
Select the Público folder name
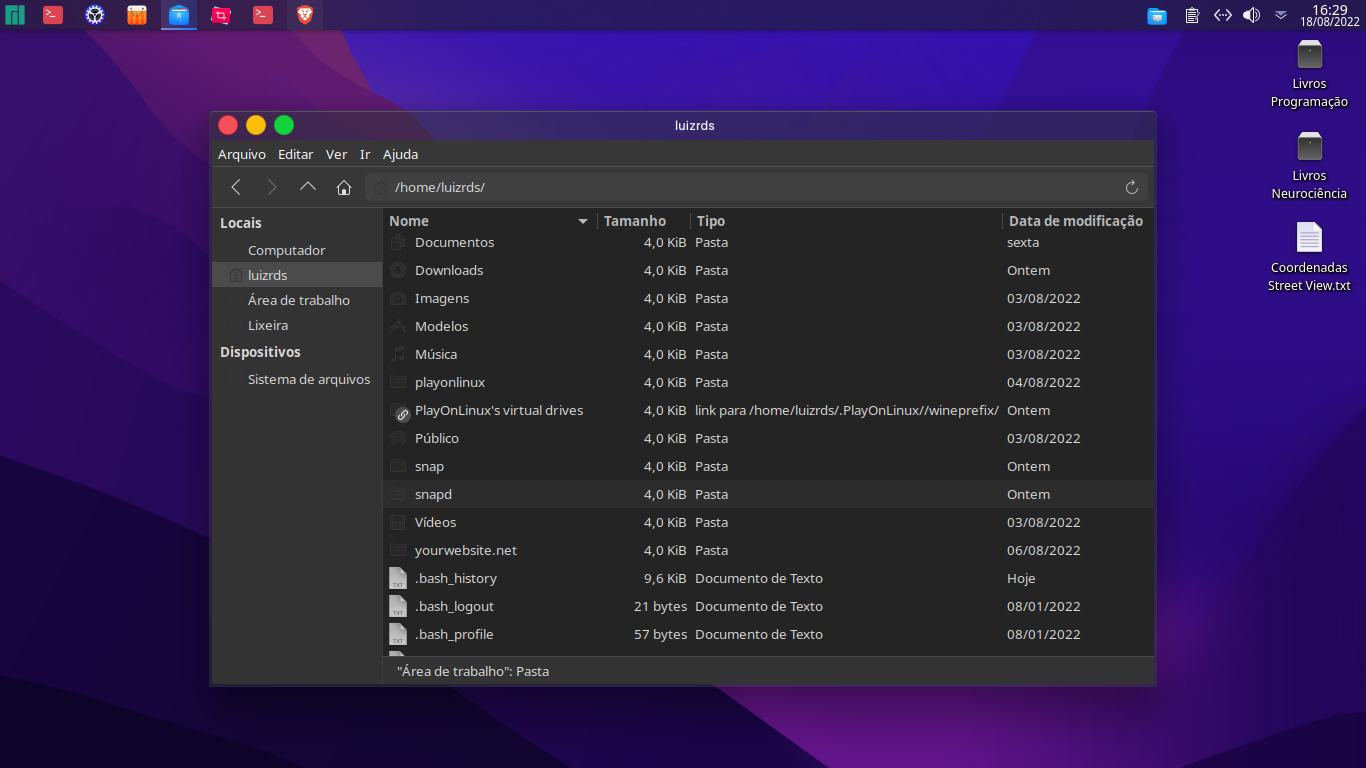[x=437, y=439]
